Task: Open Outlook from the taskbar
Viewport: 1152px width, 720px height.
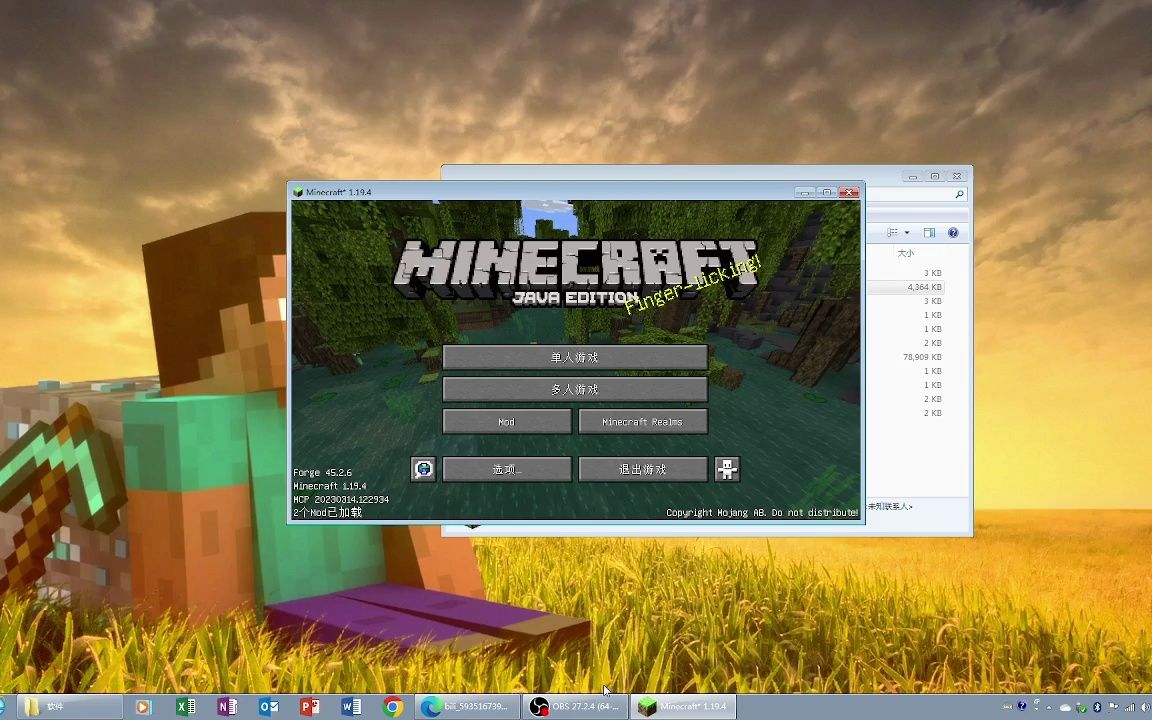Action: (268, 707)
